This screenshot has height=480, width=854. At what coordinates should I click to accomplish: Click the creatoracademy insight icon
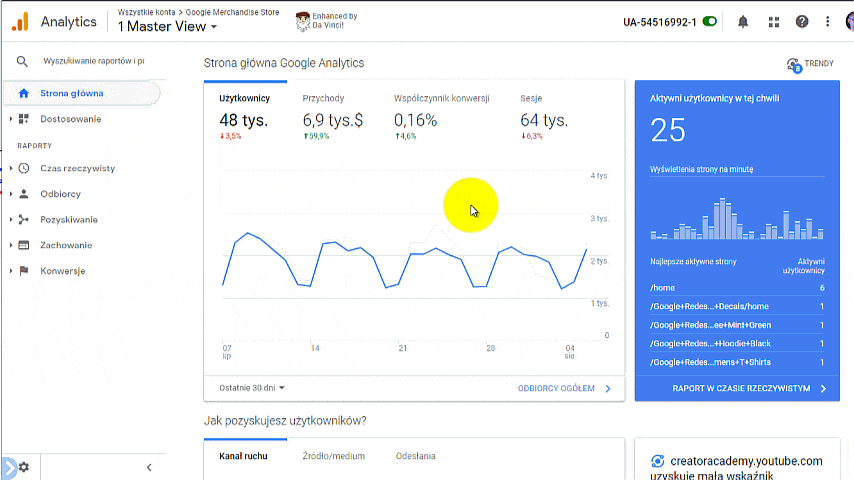tap(657, 461)
